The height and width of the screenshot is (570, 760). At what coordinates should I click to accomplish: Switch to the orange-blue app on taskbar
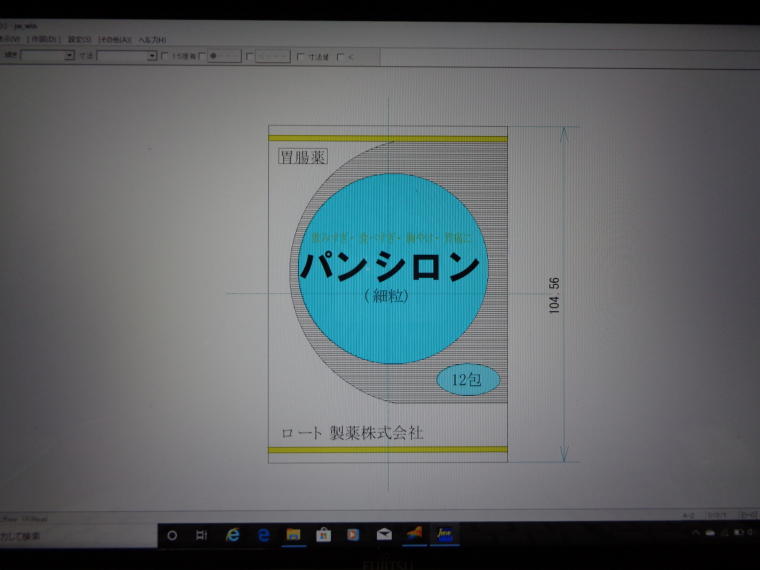tap(414, 534)
